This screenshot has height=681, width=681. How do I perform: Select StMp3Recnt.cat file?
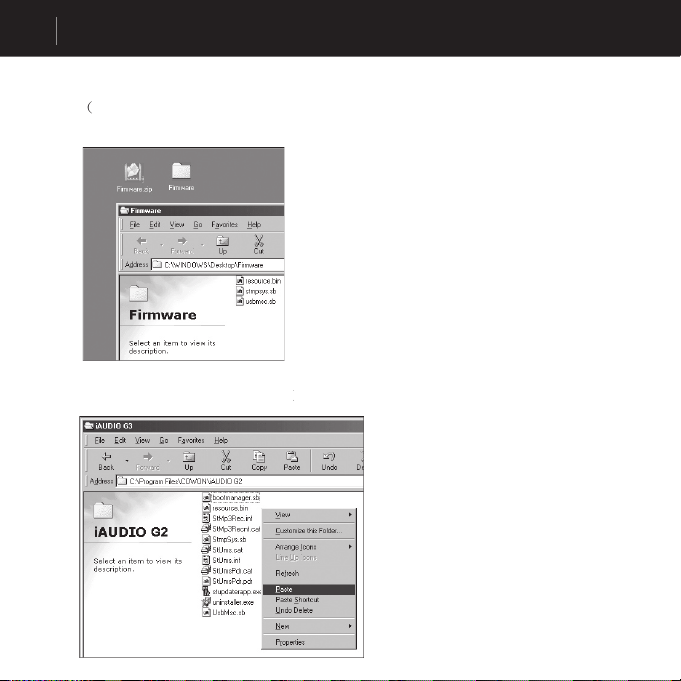[231, 529]
